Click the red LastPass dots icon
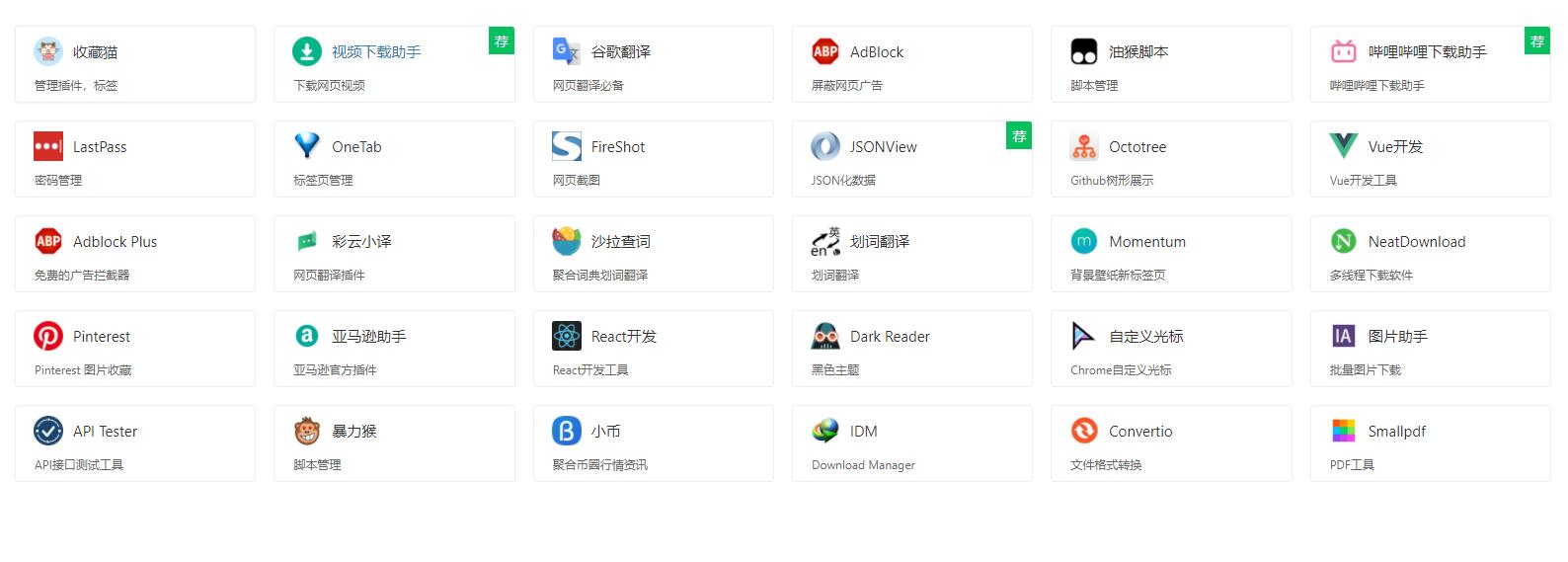Viewport: 1568px width, 562px height. 48,146
